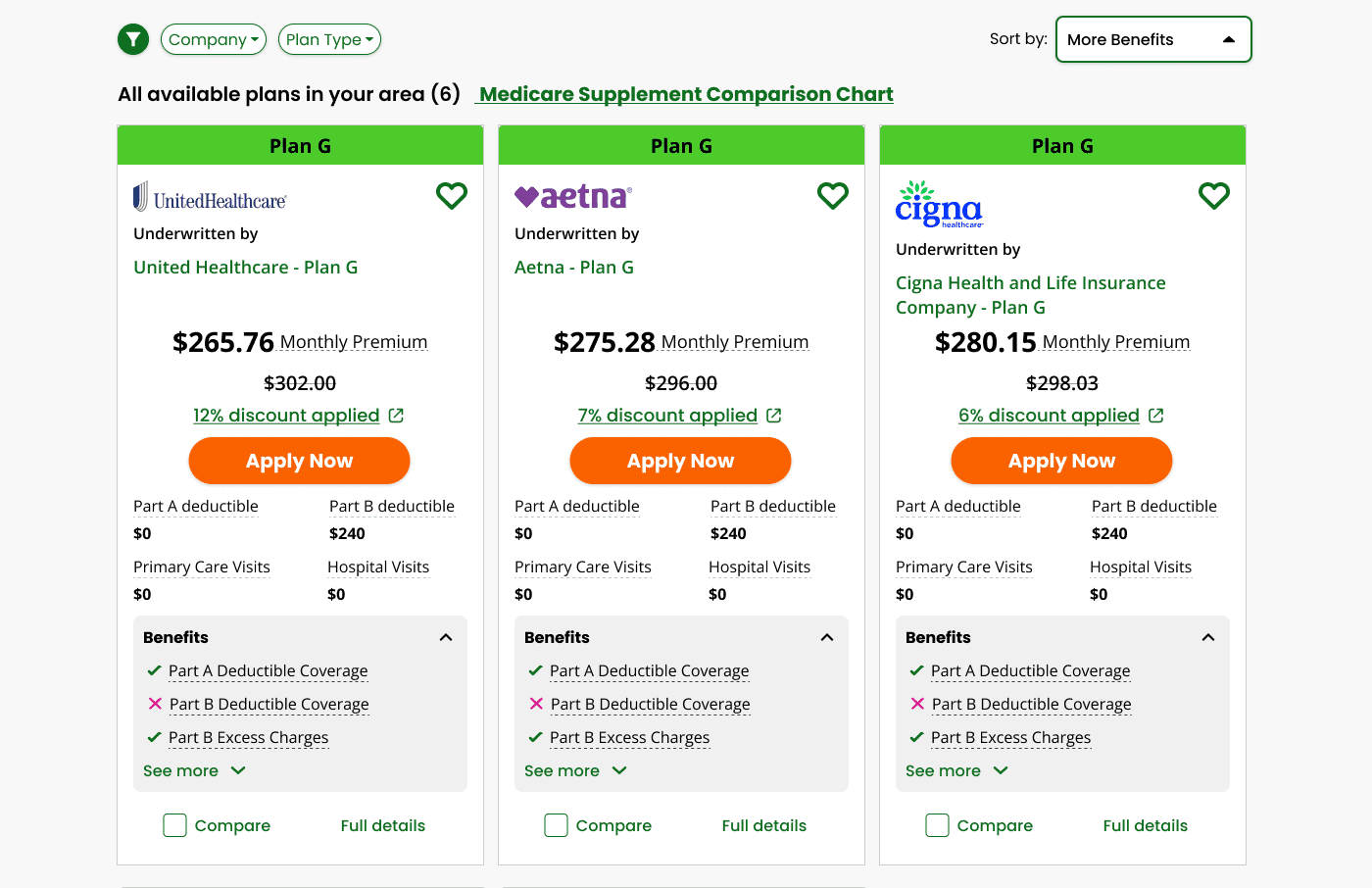Favorite the Aetna plan with heart icon

pos(833,196)
